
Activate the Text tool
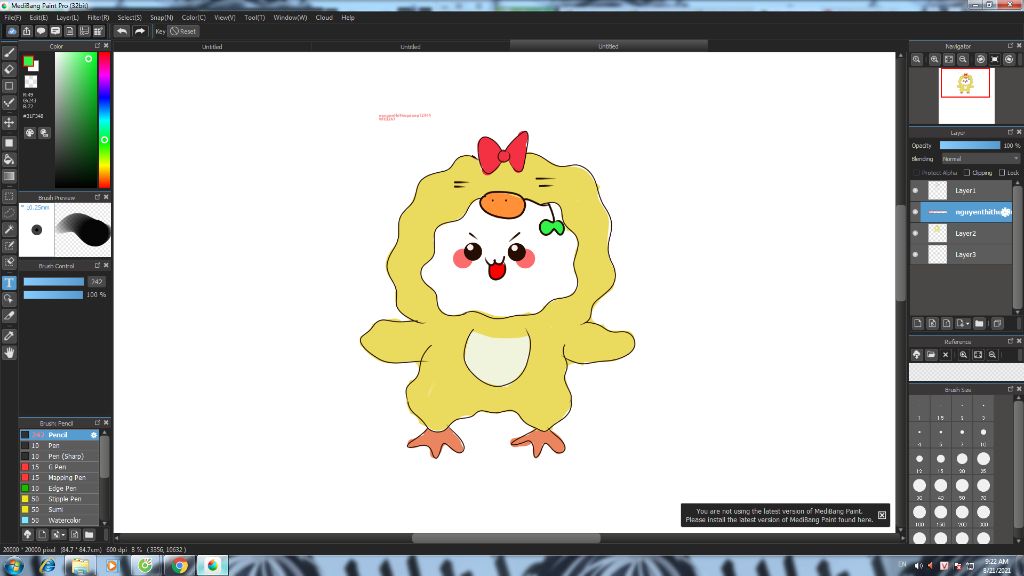(x=9, y=283)
